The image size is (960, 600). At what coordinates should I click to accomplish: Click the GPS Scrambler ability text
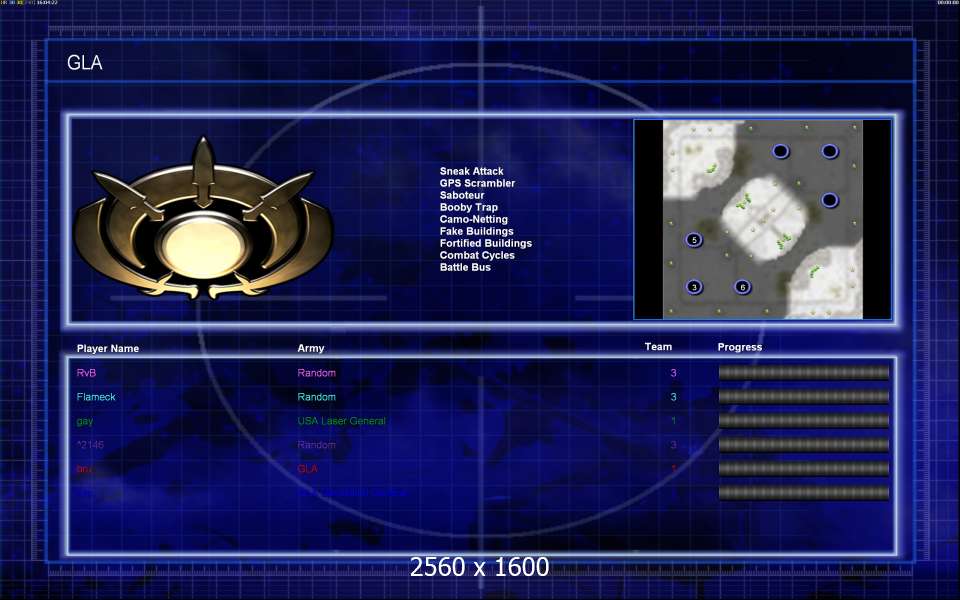pyautogui.click(x=477, y=183)
